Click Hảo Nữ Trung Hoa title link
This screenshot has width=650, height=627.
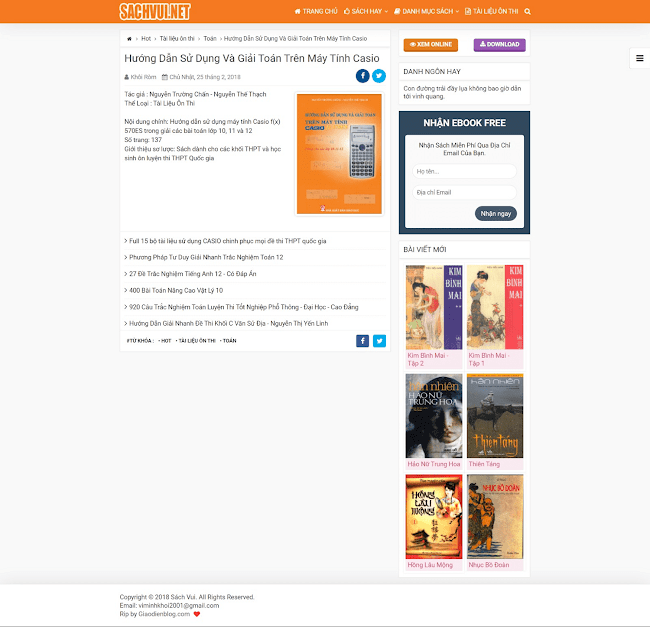434,464
